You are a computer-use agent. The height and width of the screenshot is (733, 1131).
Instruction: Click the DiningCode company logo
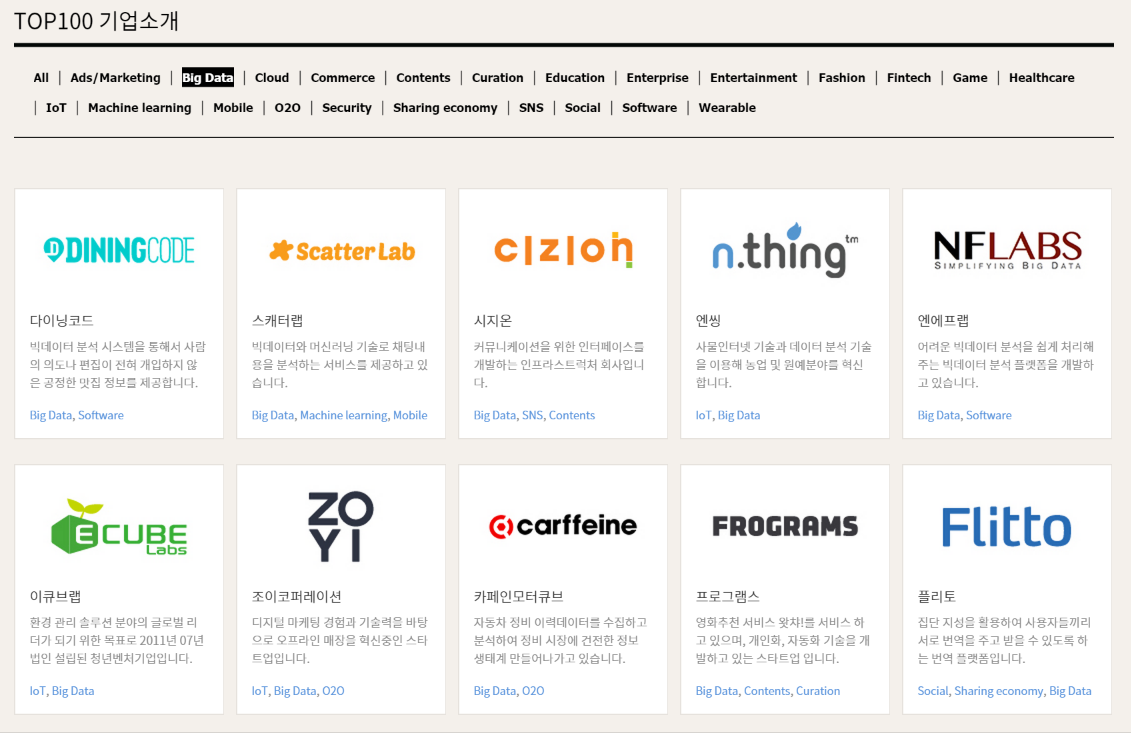click(x=119, y=250)
